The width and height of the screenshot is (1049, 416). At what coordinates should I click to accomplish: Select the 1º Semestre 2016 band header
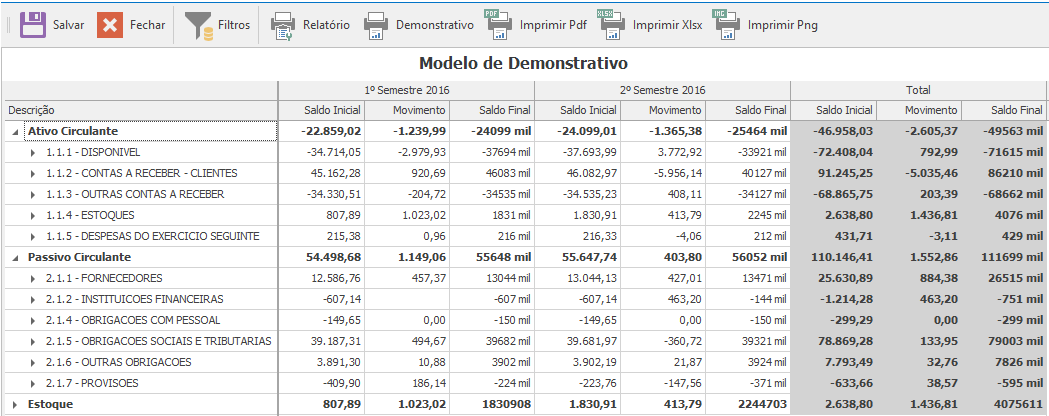(406, 90)
